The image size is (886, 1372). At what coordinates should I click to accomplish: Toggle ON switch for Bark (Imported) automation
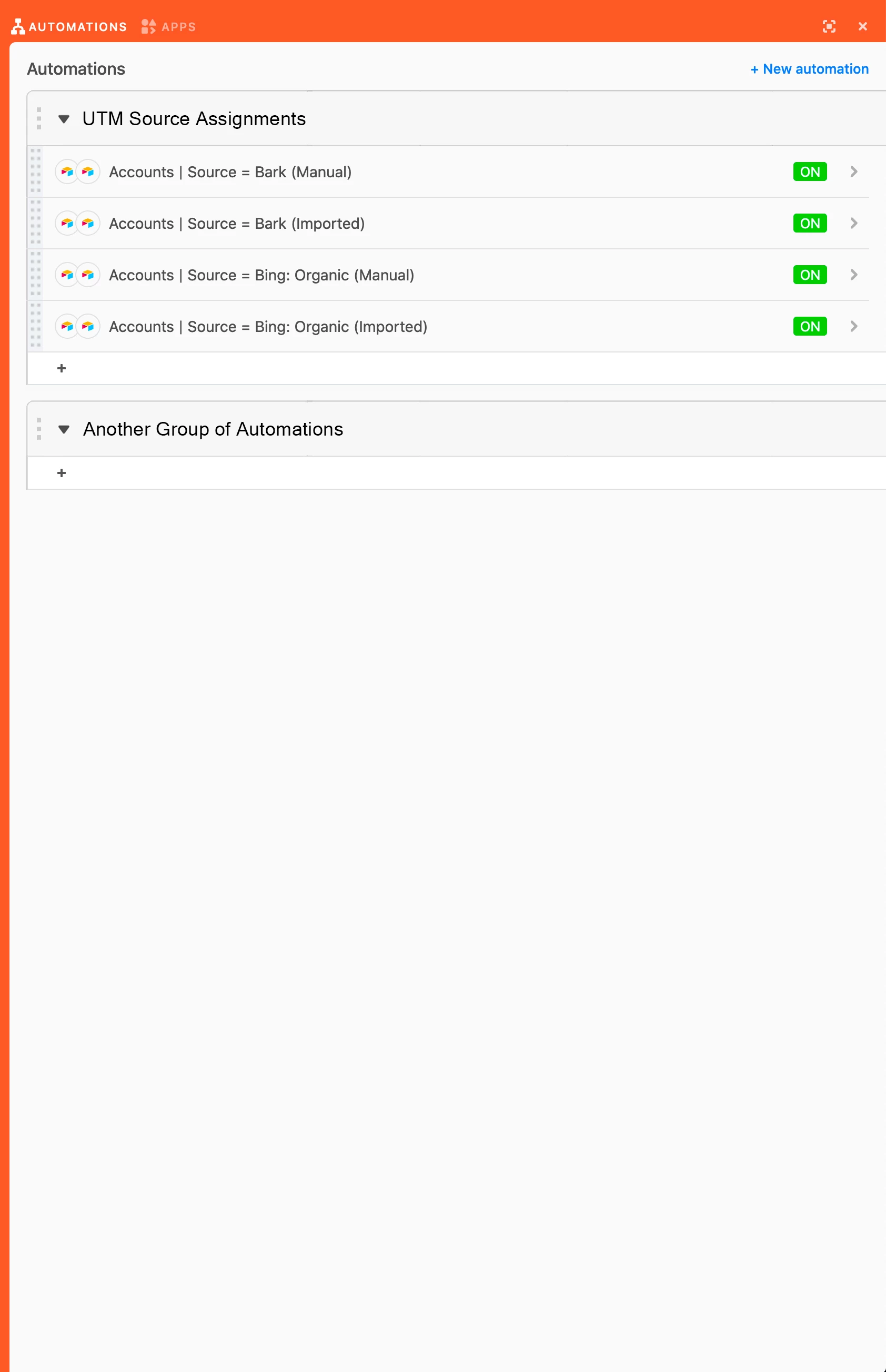[x=810, y=223]
